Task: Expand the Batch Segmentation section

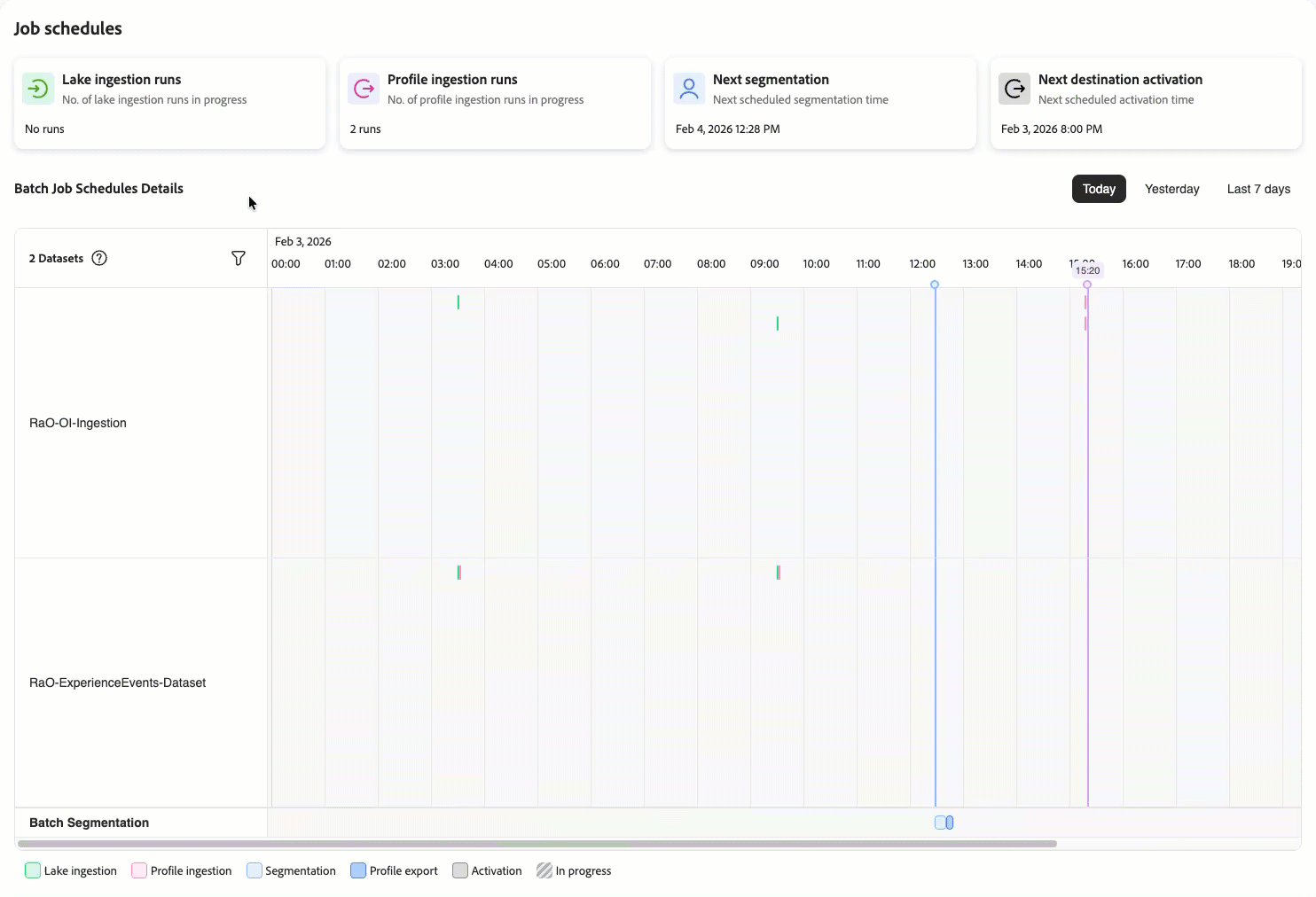Action: tap(89, 823)
